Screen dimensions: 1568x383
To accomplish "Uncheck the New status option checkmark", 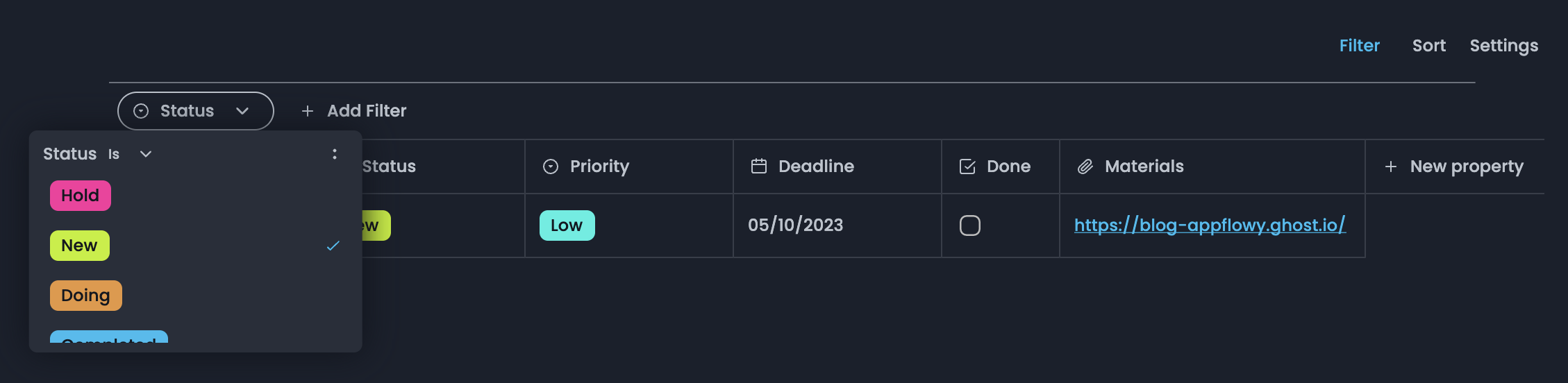I will click(333, 246).
